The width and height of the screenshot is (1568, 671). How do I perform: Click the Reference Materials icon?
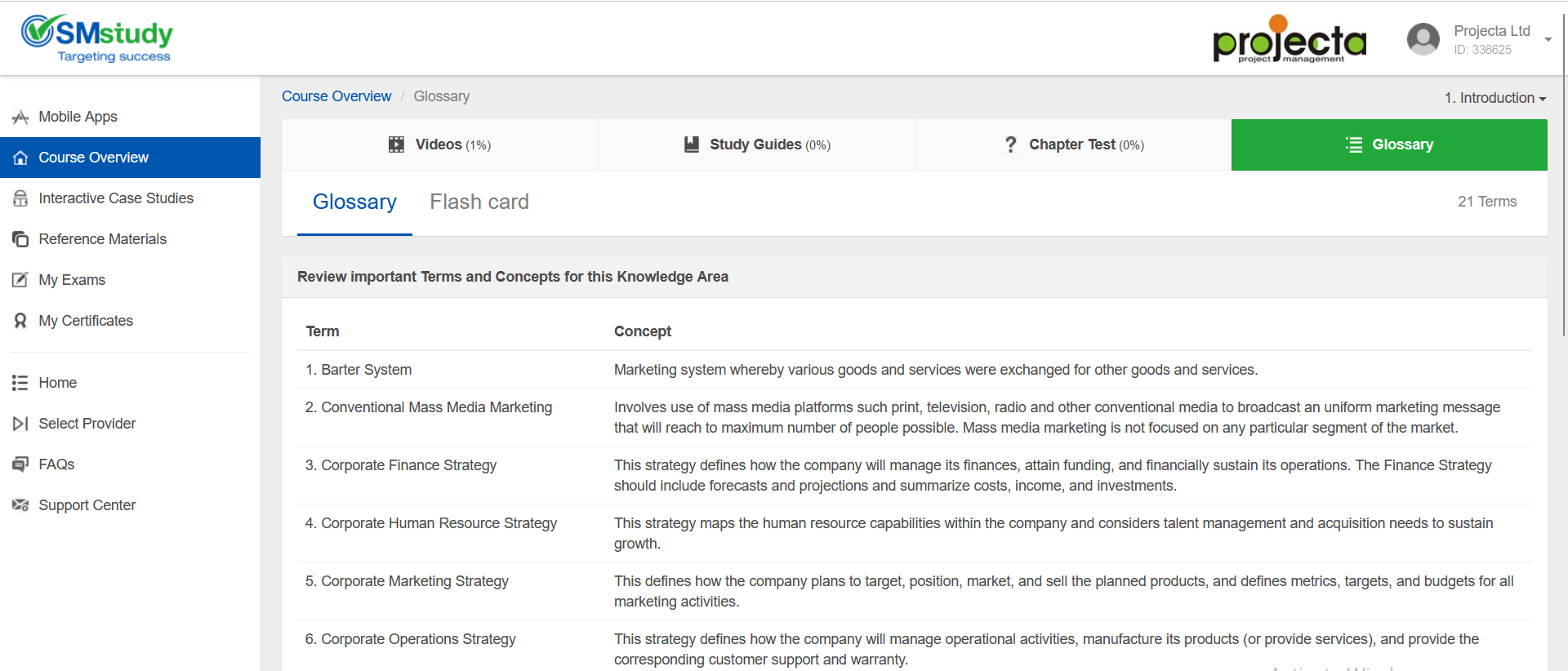pyautogui.click(x=20, y=239)
